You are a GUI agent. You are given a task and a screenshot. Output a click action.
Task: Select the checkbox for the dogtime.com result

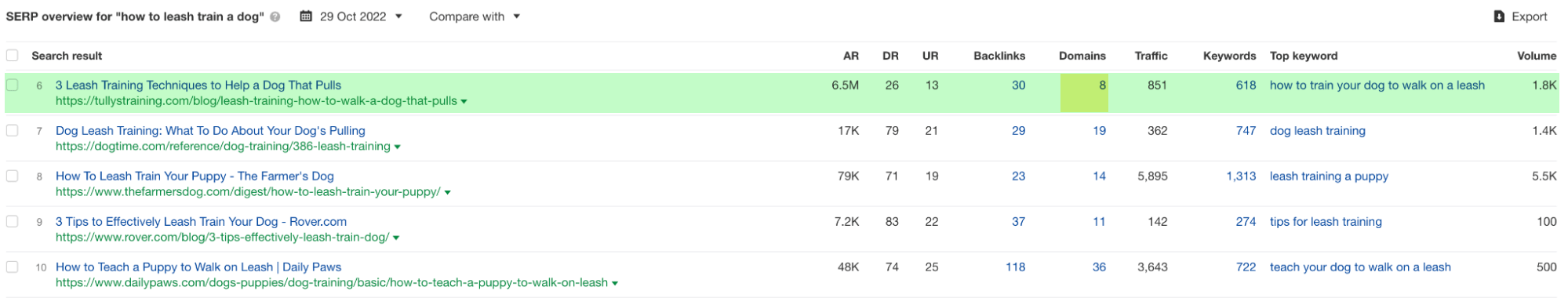click(x=12, y=130)
